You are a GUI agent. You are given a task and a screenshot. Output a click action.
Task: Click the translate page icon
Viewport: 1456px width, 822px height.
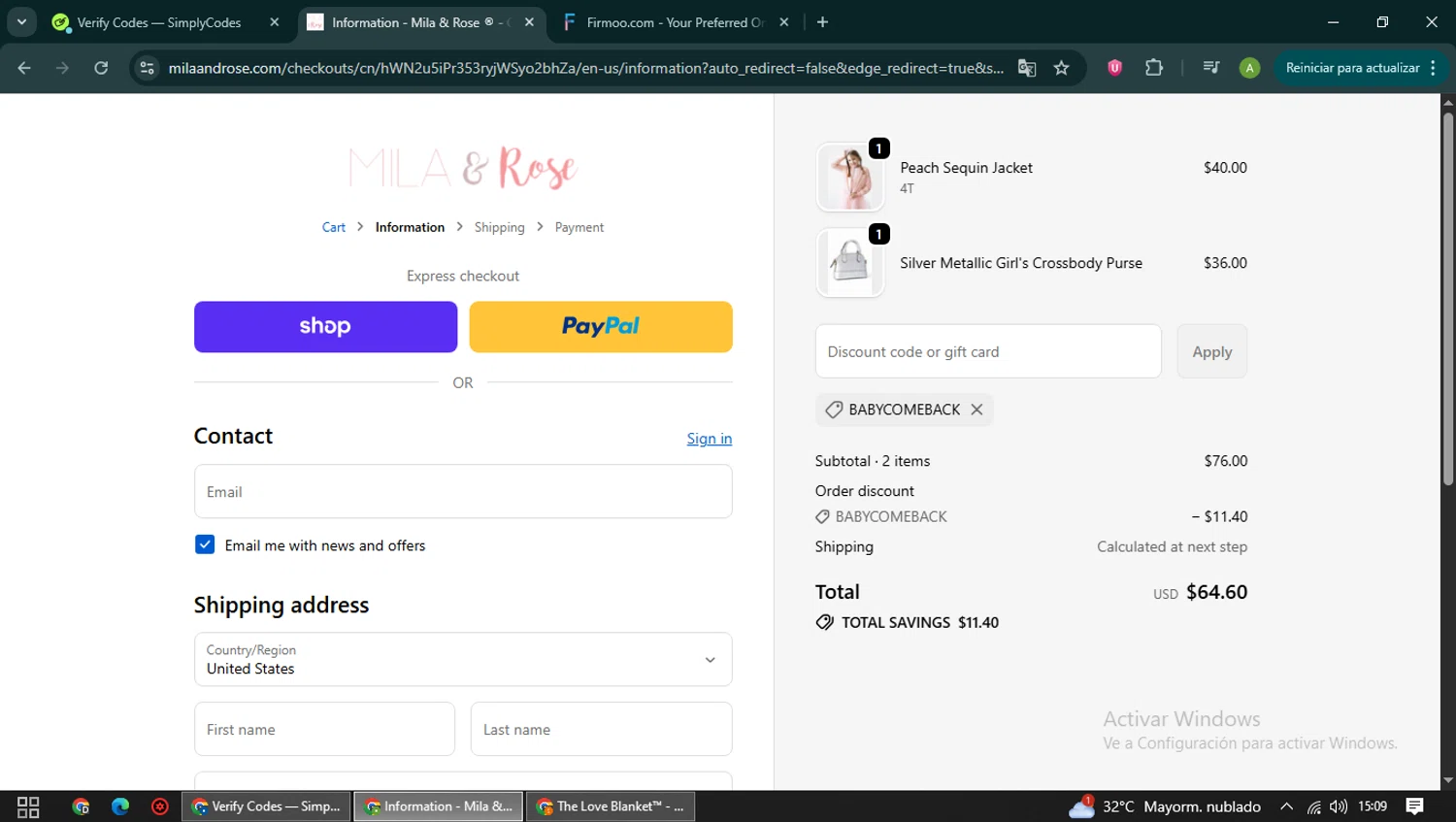1027,68
